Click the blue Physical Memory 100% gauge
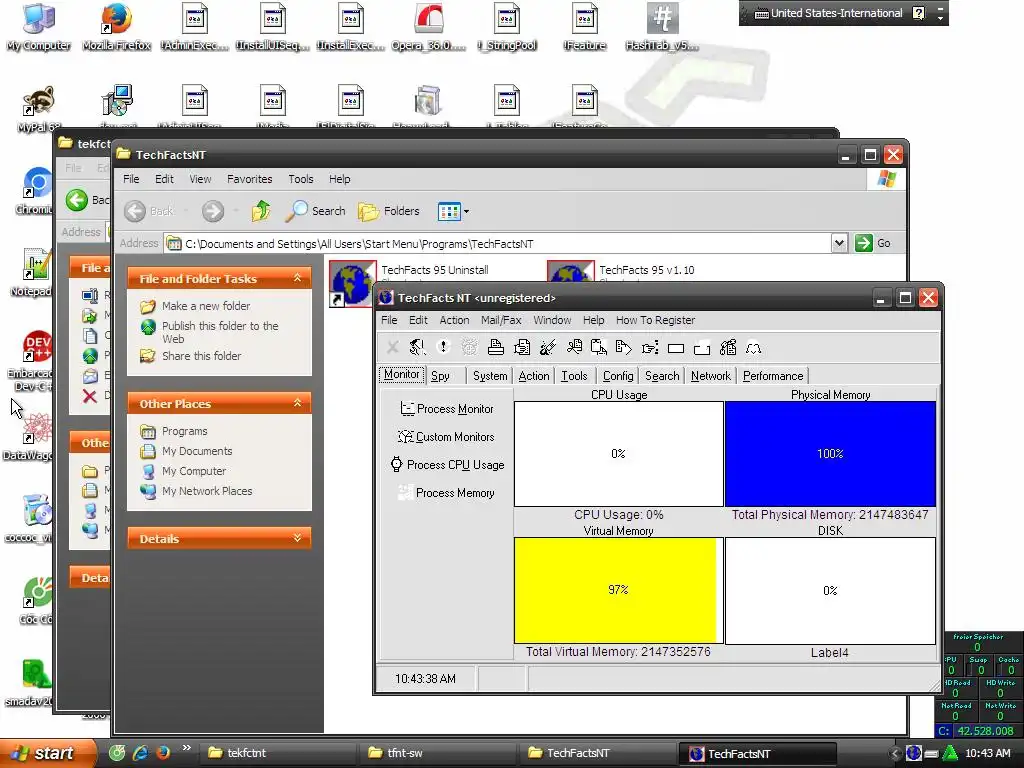 [830, 453]
